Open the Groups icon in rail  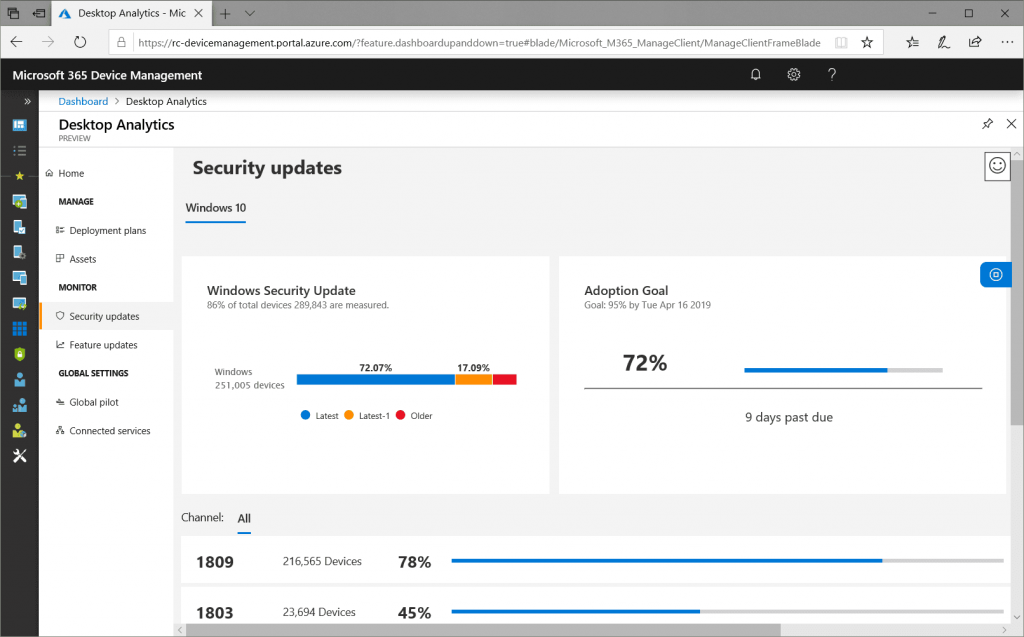tap(20, 405)
